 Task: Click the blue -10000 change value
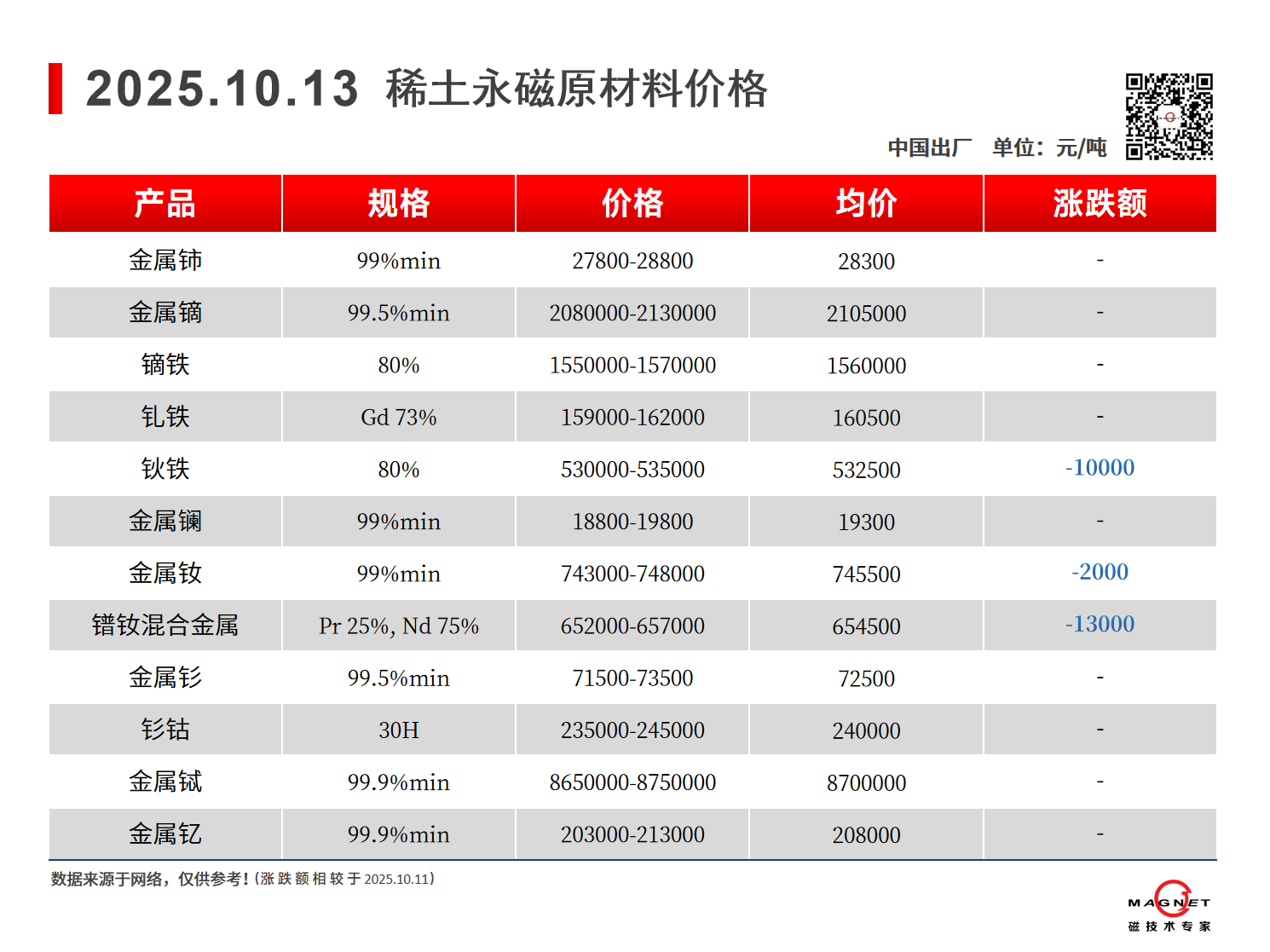1100,468
